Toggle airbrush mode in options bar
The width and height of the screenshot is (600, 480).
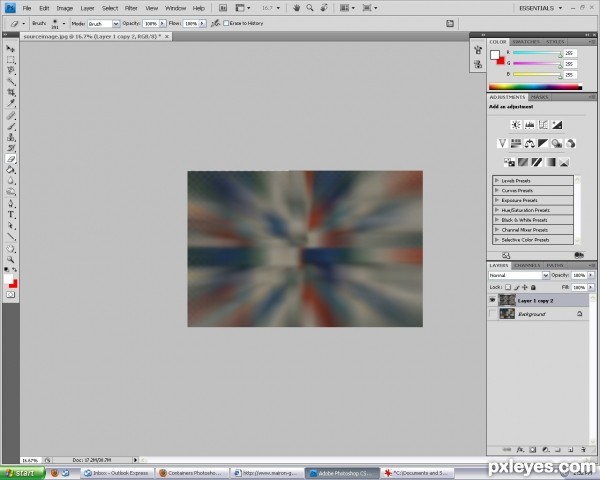215,23
